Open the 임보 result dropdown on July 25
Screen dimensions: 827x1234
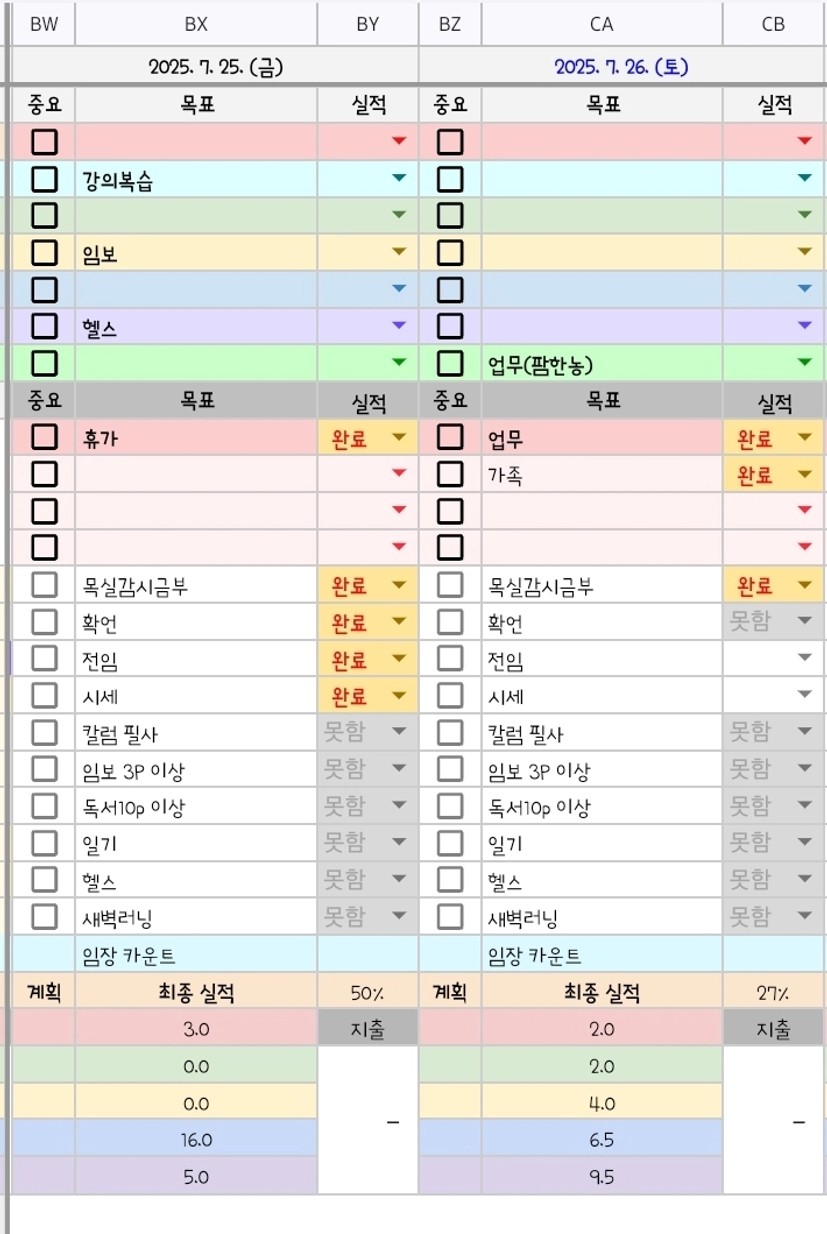(x=399, y=253)
